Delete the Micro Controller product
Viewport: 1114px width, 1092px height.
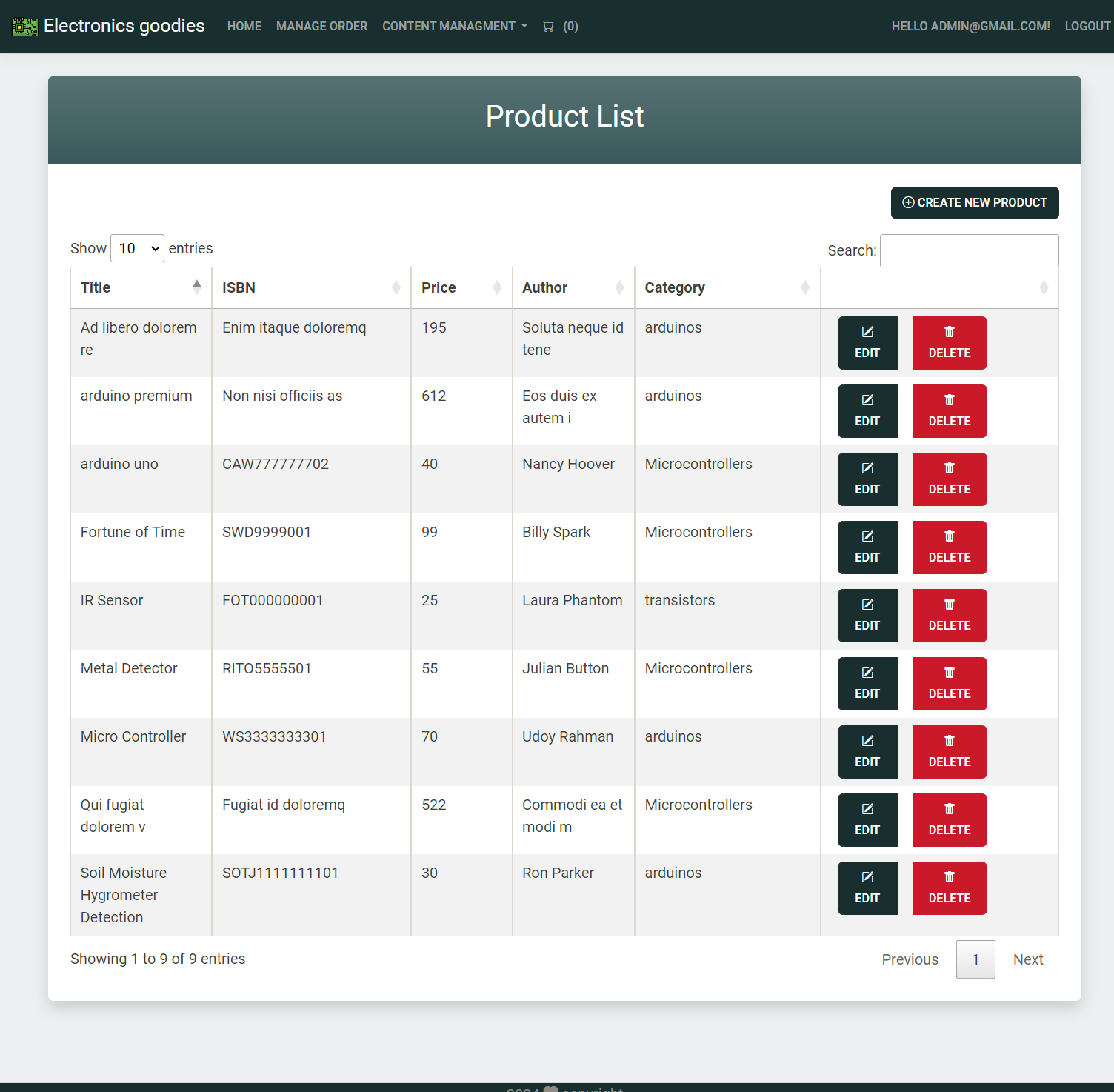(950, 752)
